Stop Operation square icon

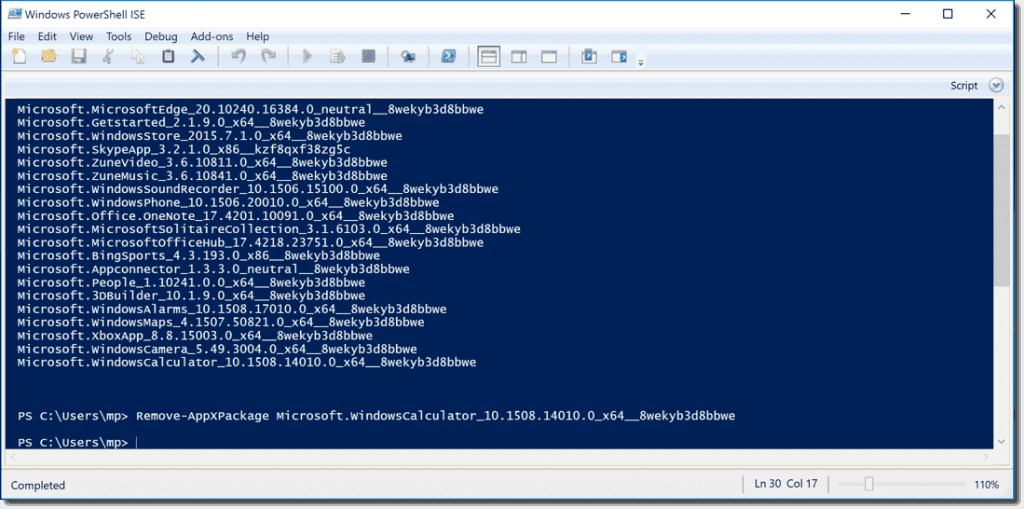(x=368, y=57)
